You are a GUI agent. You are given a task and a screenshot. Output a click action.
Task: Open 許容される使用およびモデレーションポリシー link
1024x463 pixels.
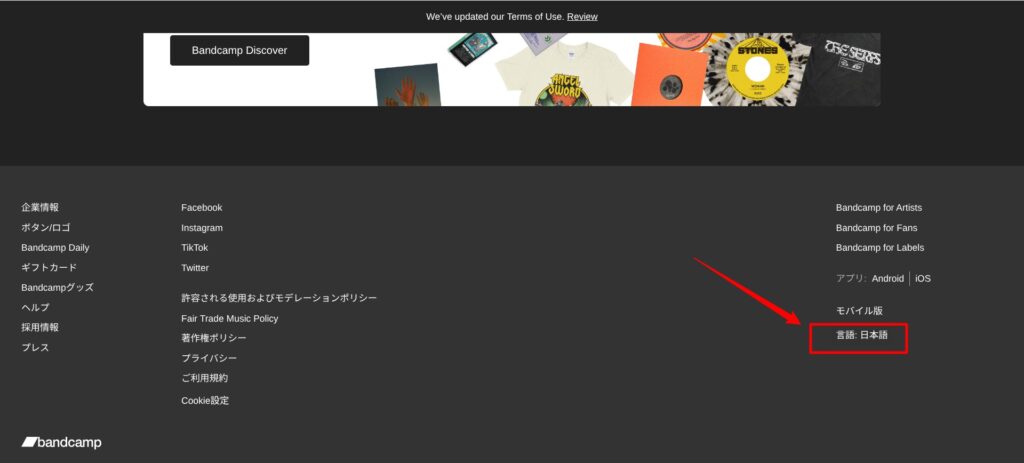(x=280, y=298)
